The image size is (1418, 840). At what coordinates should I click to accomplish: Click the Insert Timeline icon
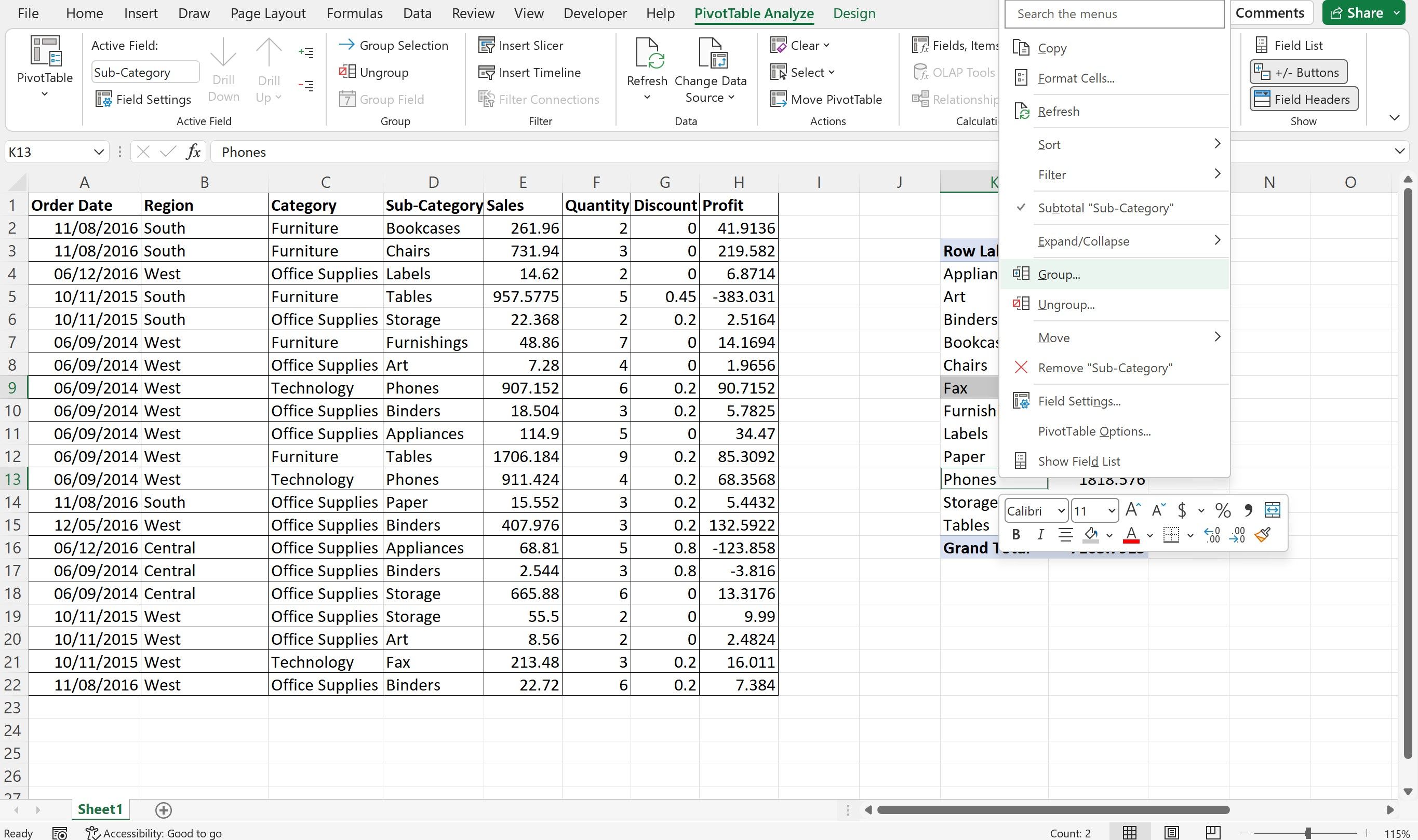point(529,71)
